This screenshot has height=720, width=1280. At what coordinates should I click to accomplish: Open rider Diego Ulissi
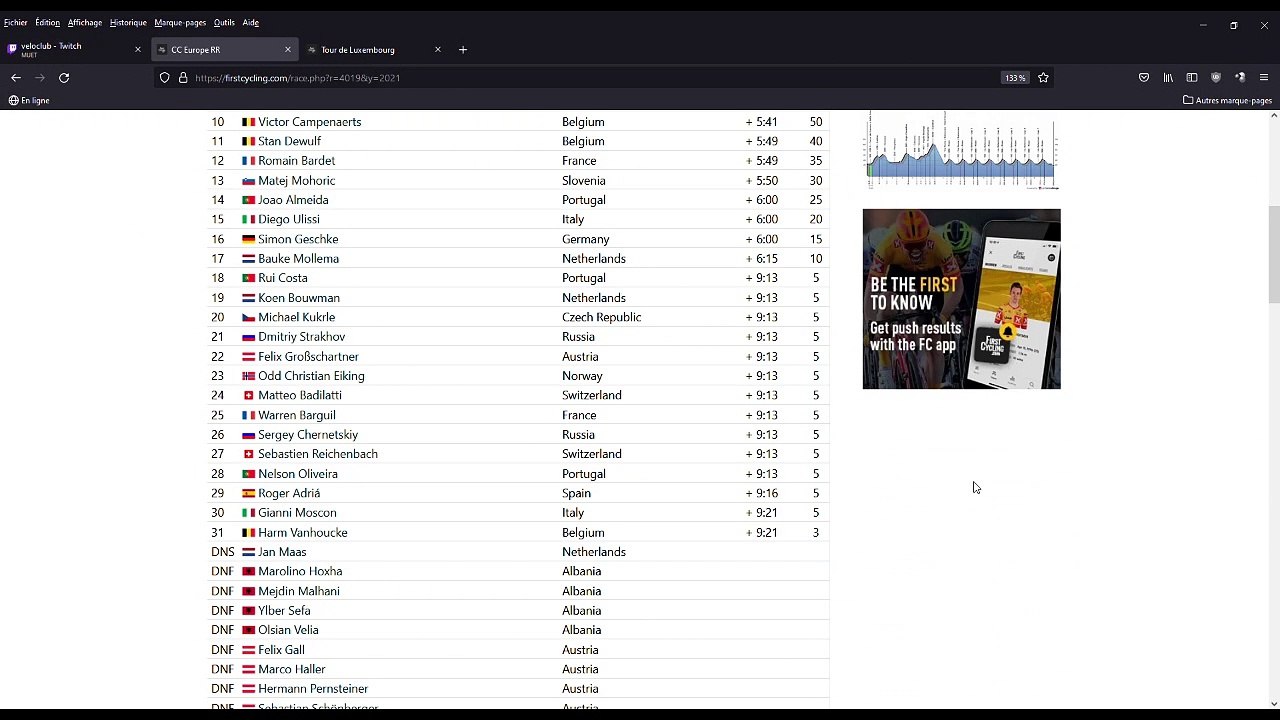click(289, 220)
